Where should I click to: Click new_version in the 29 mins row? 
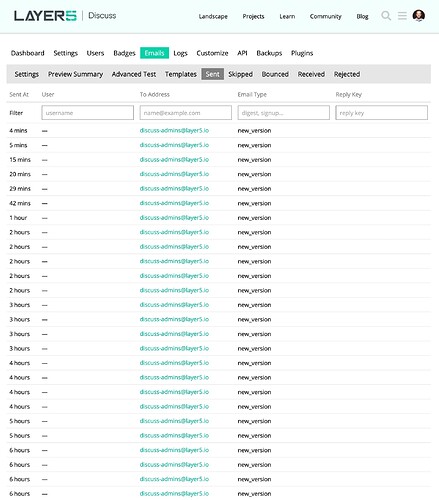254,189
